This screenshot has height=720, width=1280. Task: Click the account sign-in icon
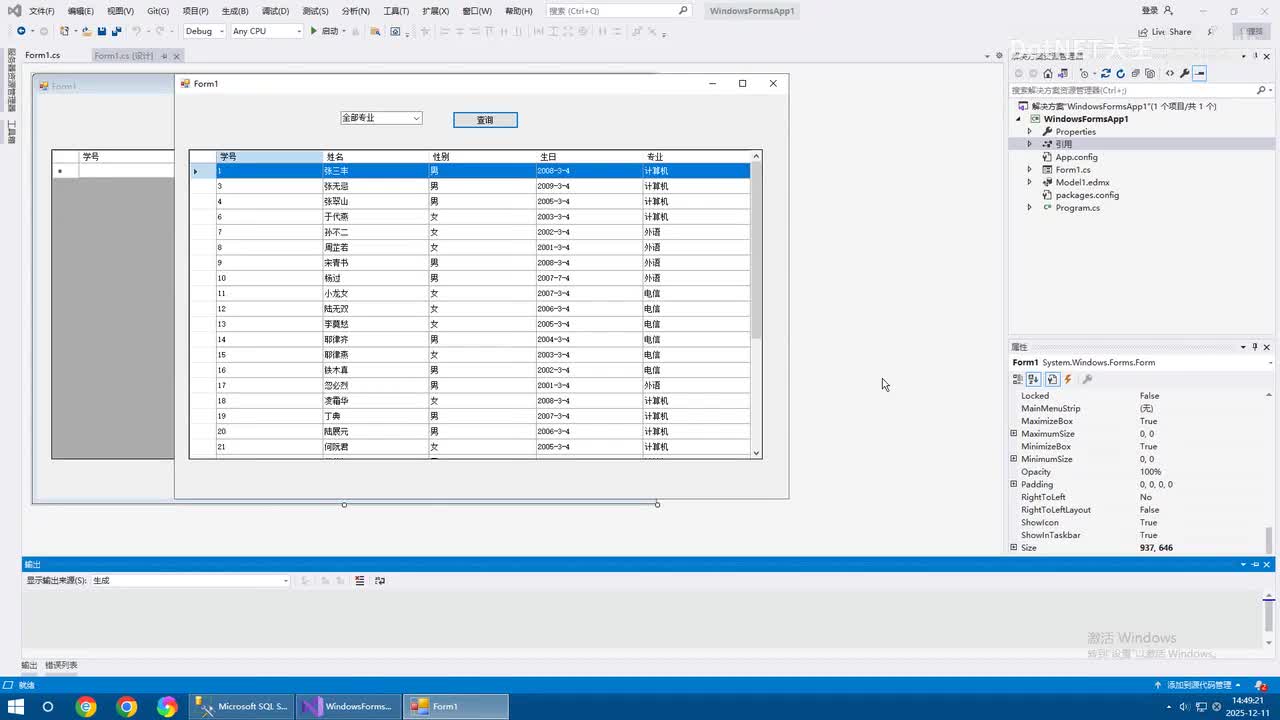1167,10
